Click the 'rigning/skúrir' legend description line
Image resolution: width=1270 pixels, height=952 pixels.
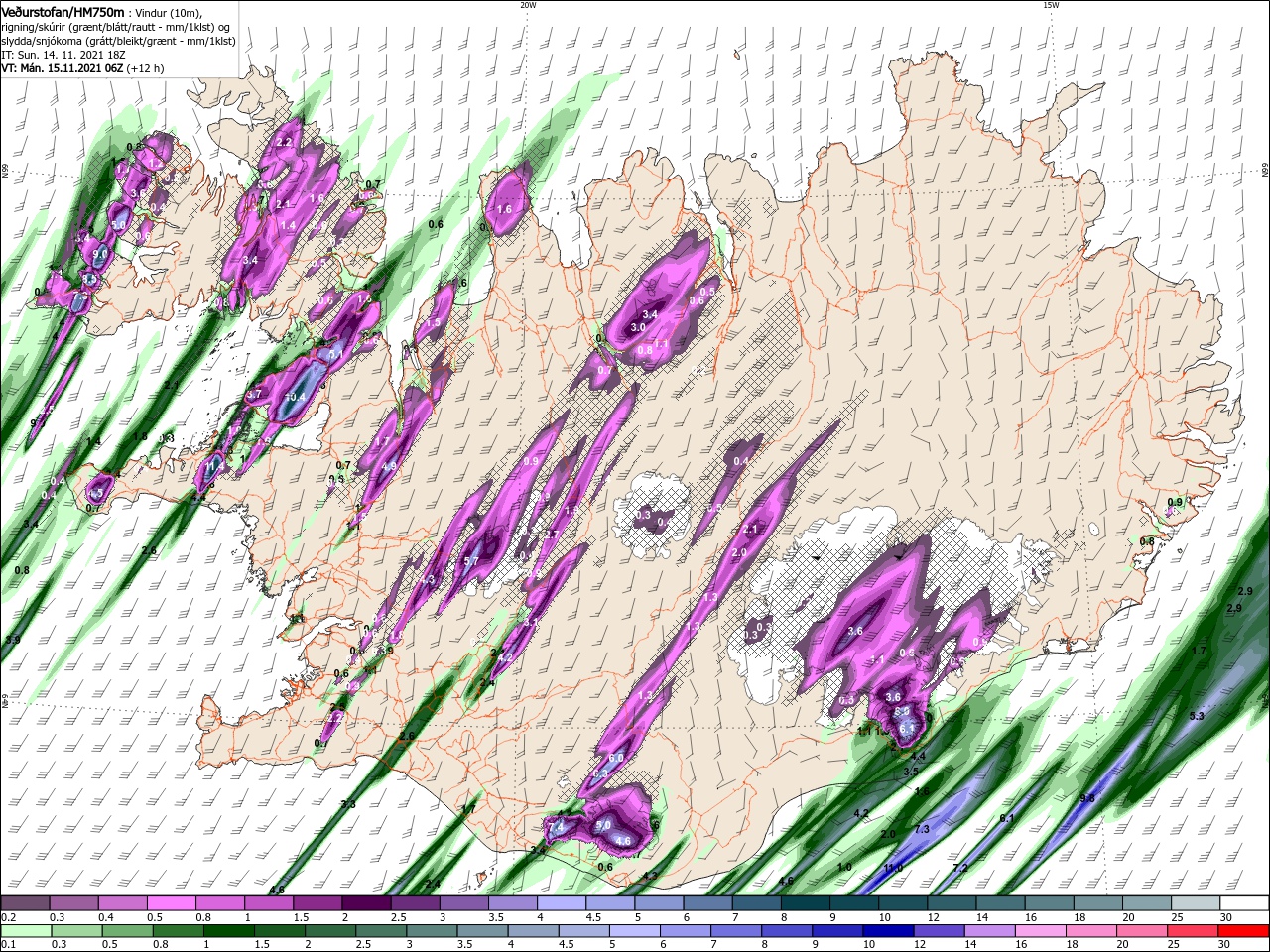coord(115,27)
